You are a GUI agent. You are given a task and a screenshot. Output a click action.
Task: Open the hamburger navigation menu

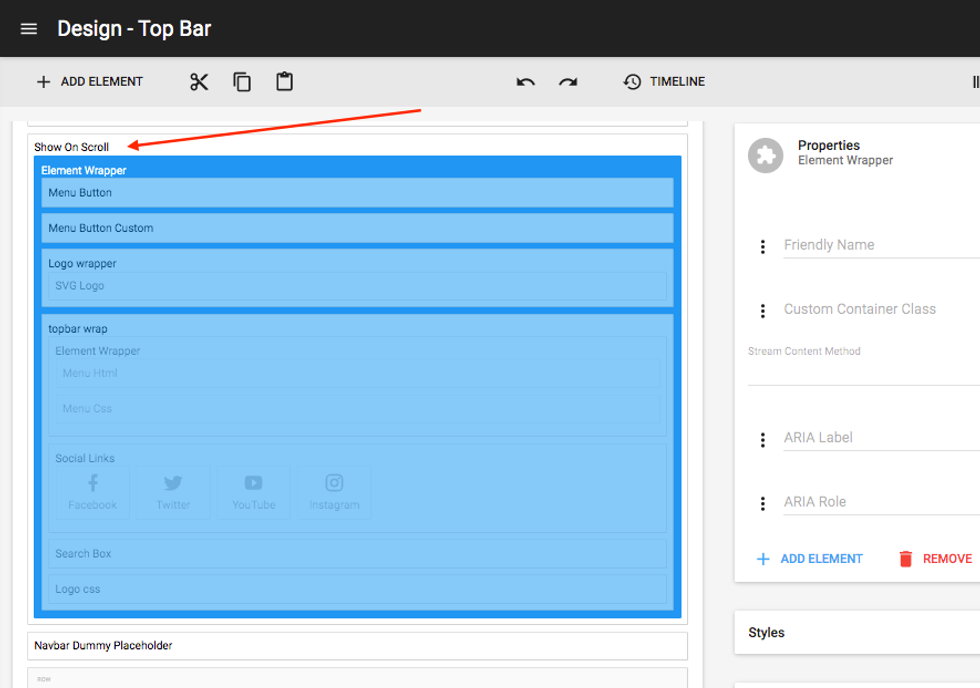click(29, 29)
